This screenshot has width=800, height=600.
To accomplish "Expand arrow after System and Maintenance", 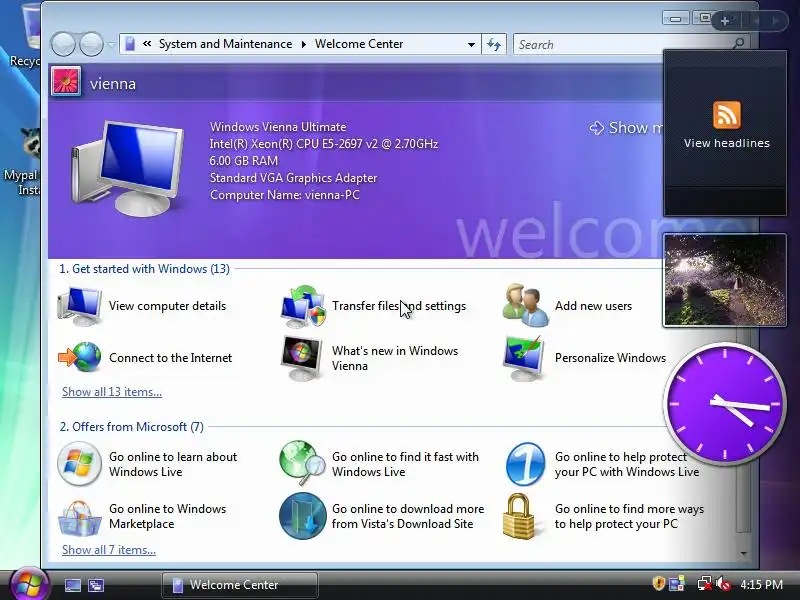I will pyautogui.click(x=304, y=44).
